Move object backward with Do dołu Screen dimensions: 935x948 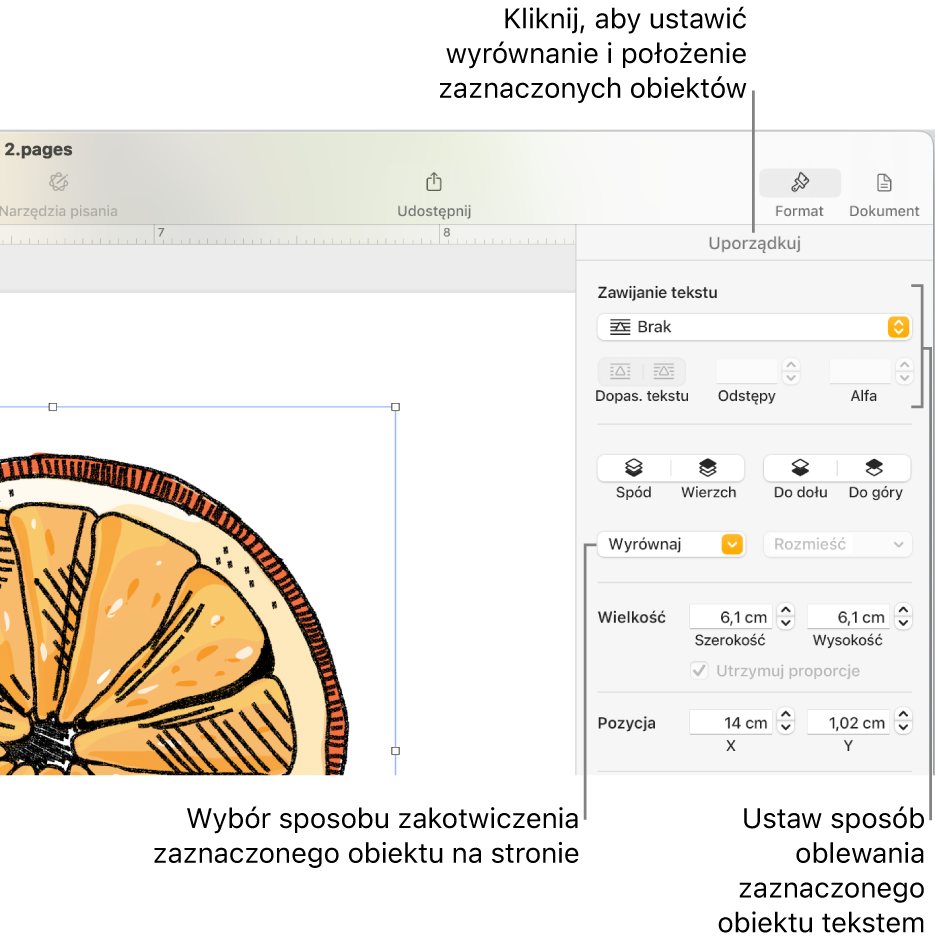coord(800,468)
